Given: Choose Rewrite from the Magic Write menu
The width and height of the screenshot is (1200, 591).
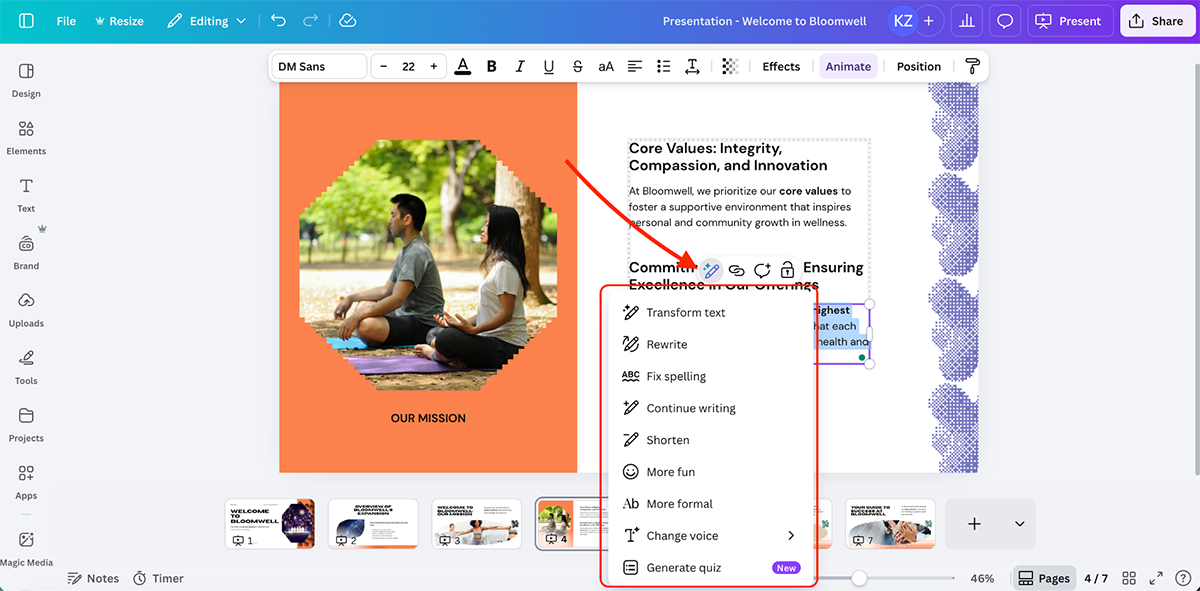Looking at the screenshot, I should pyautogui.click(x=668, y=343).
